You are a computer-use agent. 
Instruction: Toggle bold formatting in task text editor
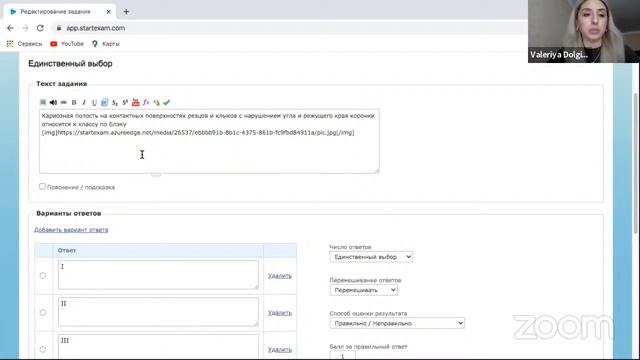(74, 102)
